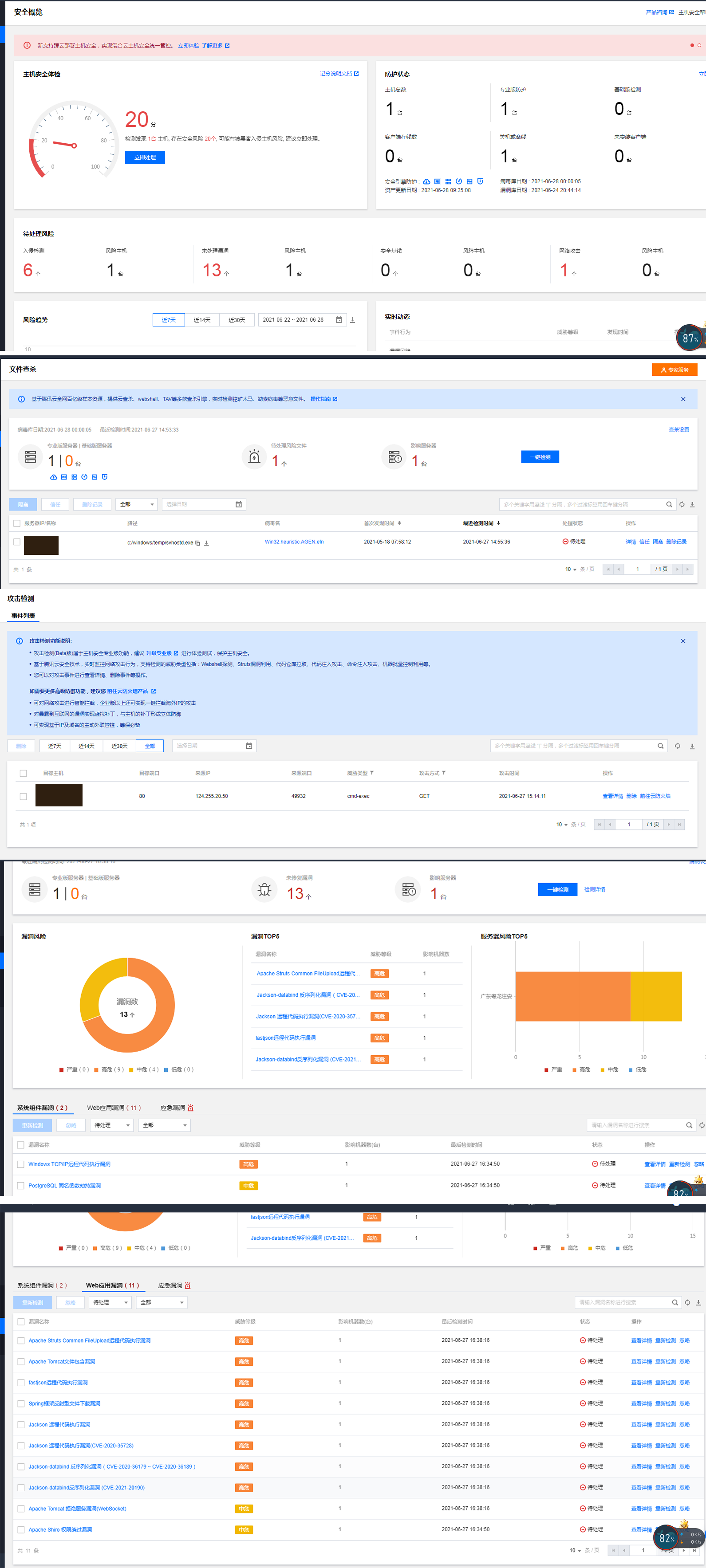706x1568 pixels.
Task: Switch to Web应用漏洞 (11) tab
Action: tap(113, 1107)
